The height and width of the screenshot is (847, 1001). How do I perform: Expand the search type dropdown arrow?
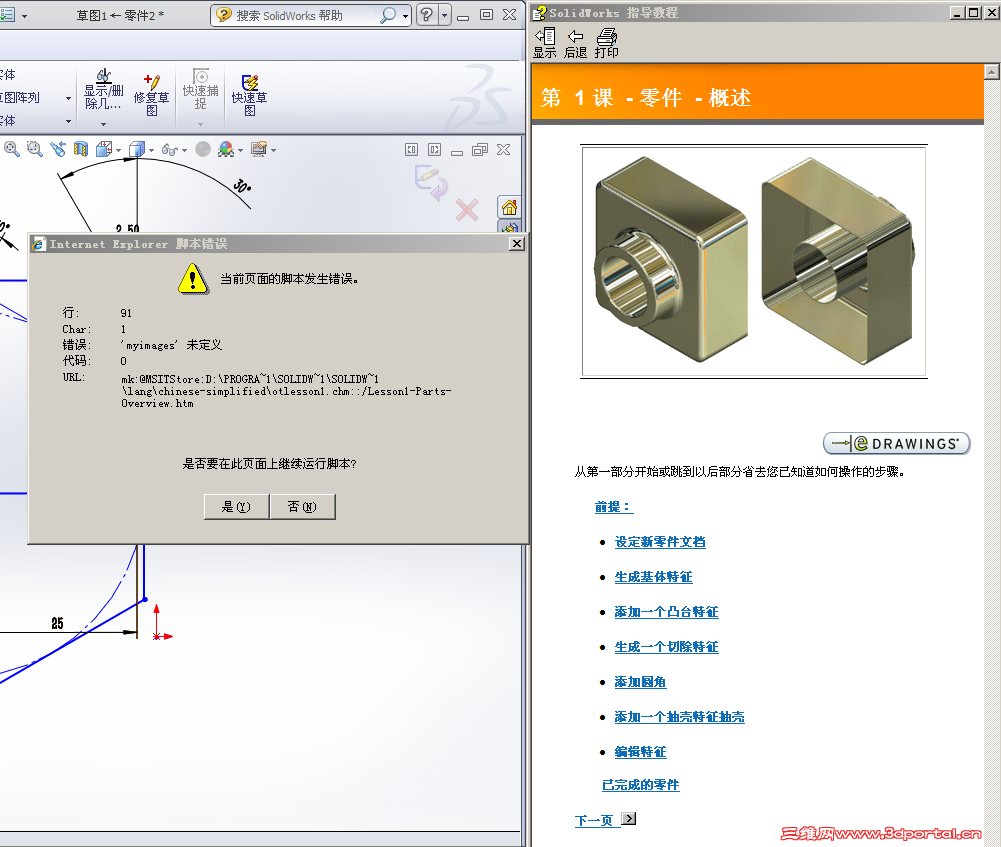click(x=405, y=16)
